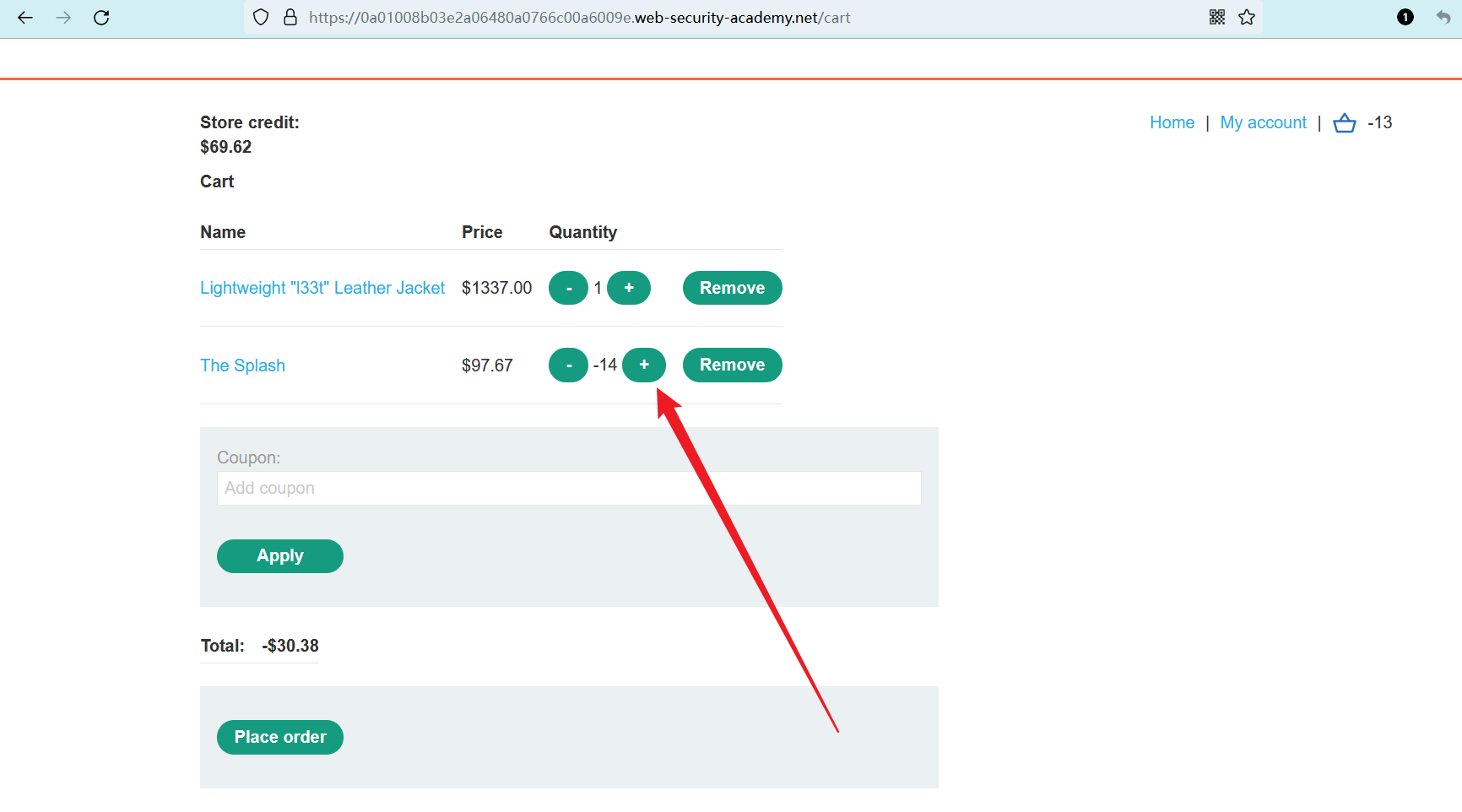Place the order

pos(280,738)
